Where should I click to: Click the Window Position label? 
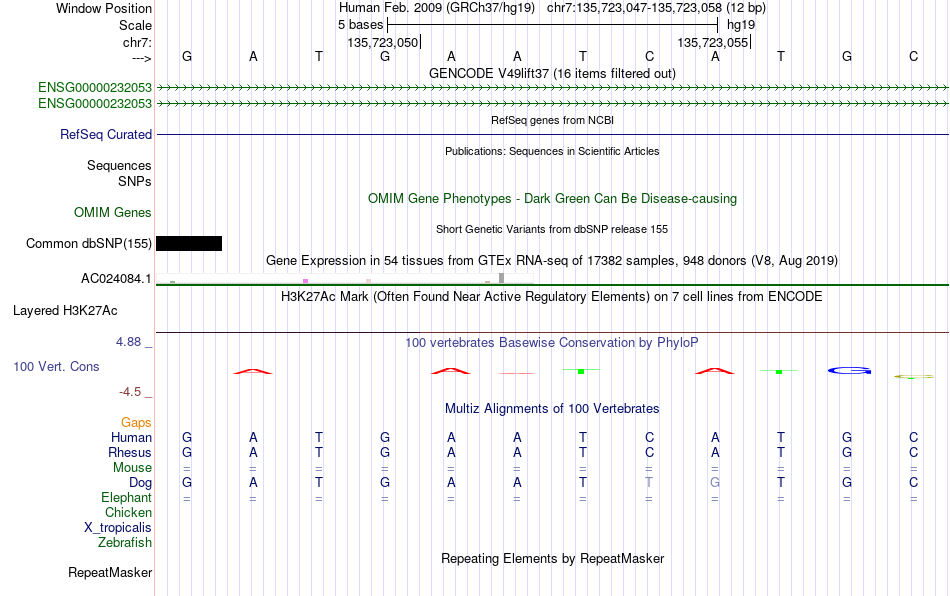pos(104,8)
